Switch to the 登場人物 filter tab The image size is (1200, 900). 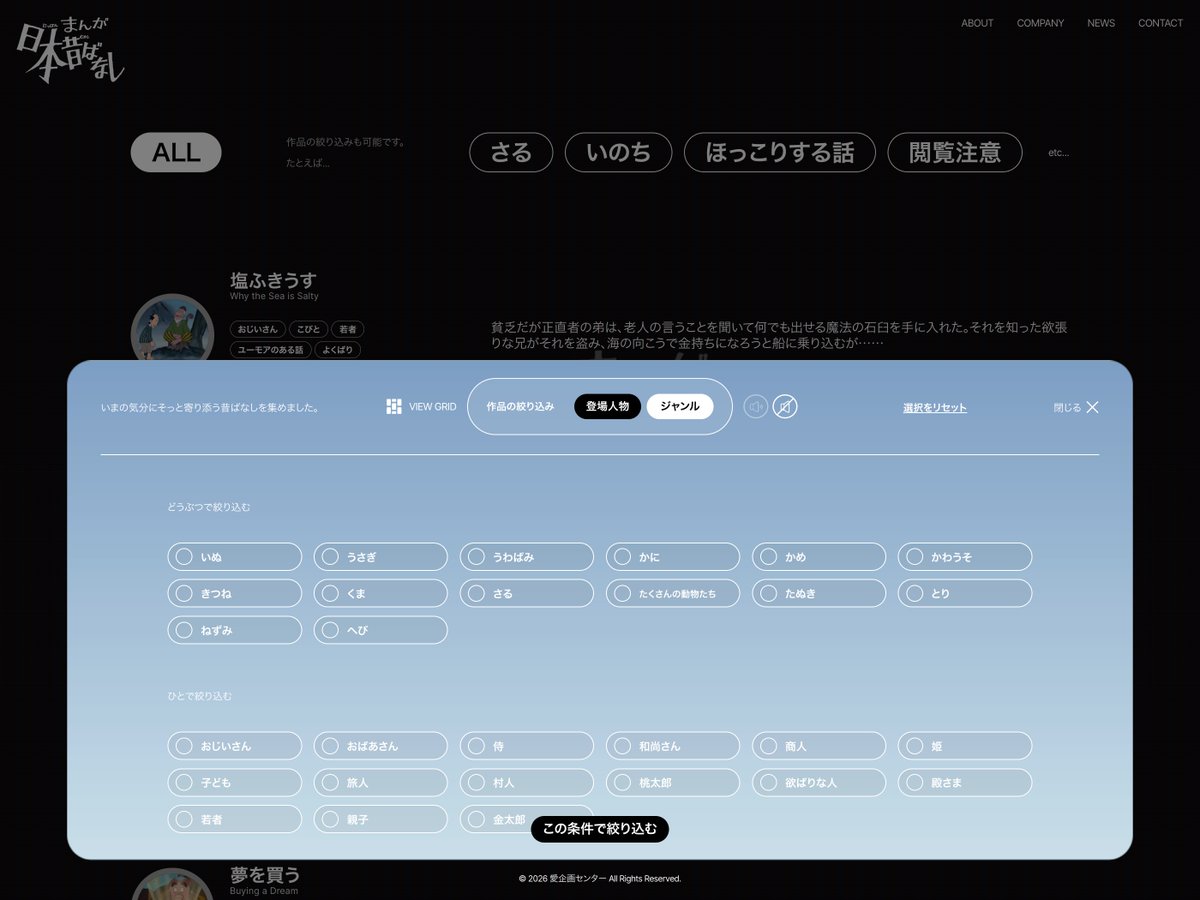607,406
